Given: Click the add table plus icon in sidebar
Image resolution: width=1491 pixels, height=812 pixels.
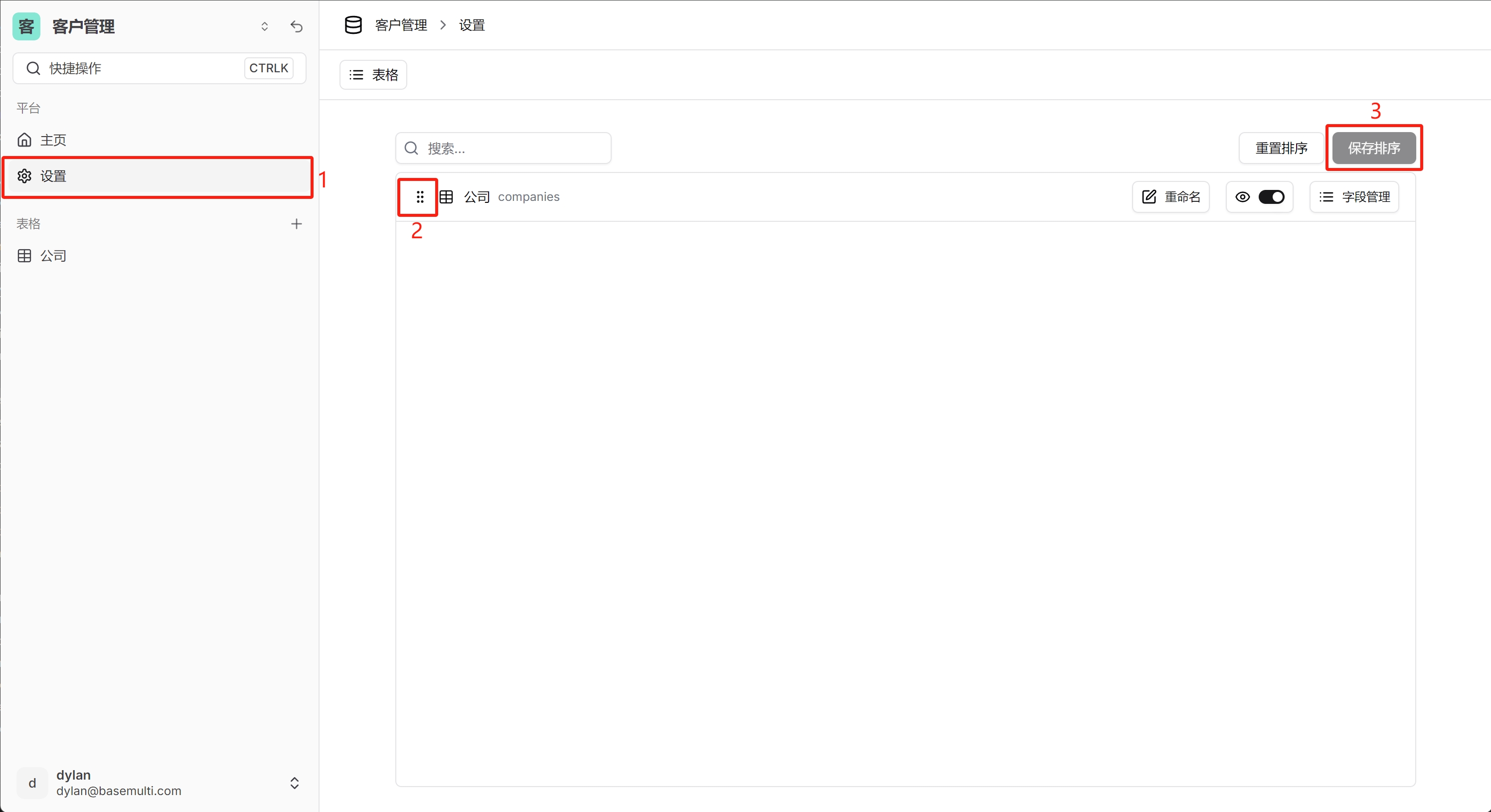Looking at the screenshot, I should [x=296, y=222].
